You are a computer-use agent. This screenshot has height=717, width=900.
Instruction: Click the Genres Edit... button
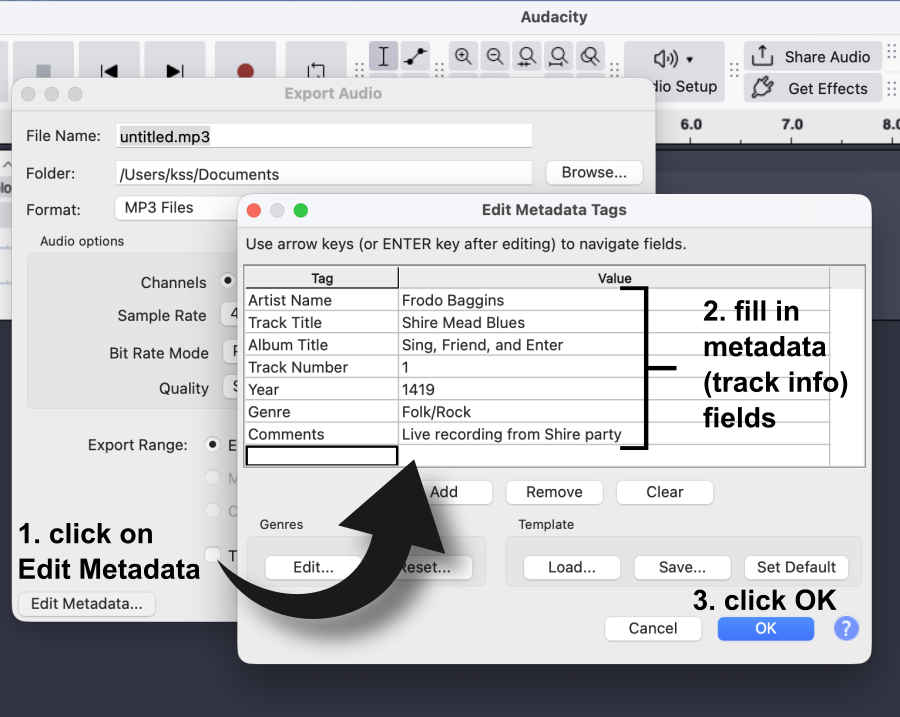[x=313, y=567]
